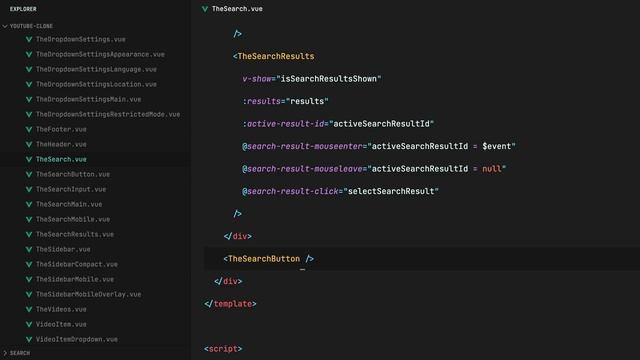Open TheSearchButton.vue file
The image size is (640, 360).
tap(73, 174)
